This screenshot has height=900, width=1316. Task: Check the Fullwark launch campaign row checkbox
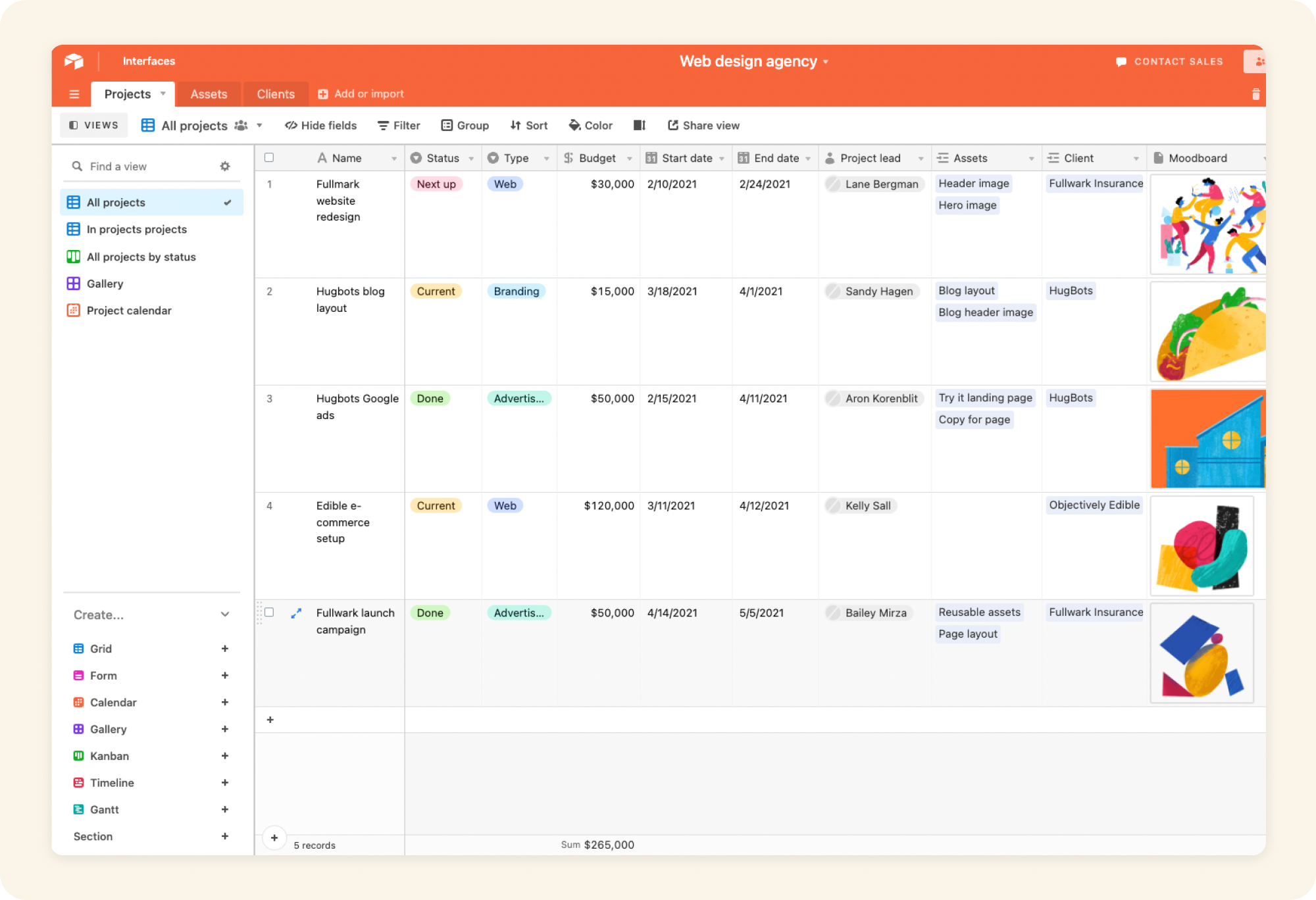[269, 612]
